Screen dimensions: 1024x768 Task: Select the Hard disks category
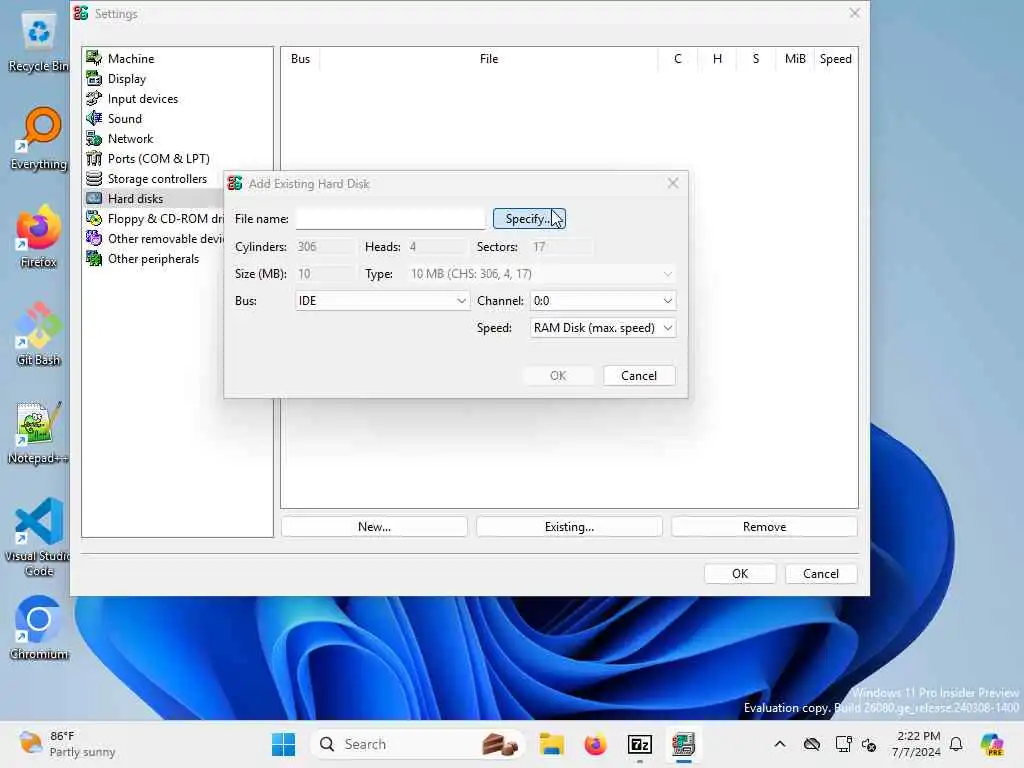coord(135,199)
